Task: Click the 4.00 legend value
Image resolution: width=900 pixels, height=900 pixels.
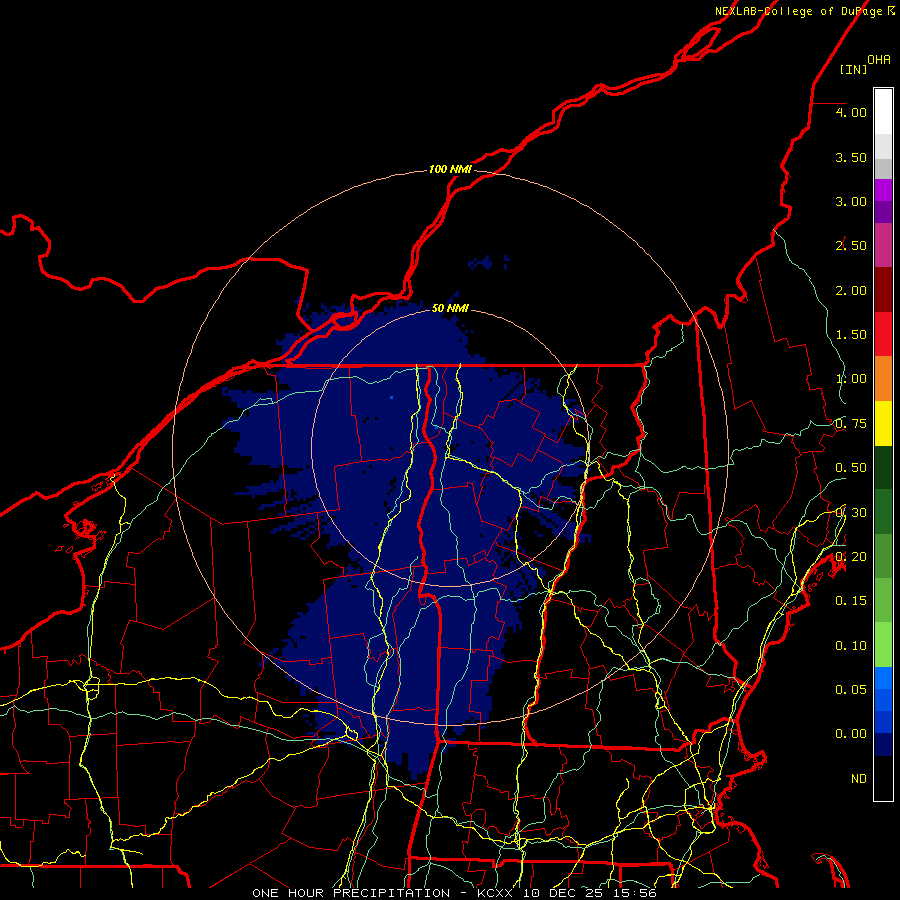Action: tap(851, 112)
